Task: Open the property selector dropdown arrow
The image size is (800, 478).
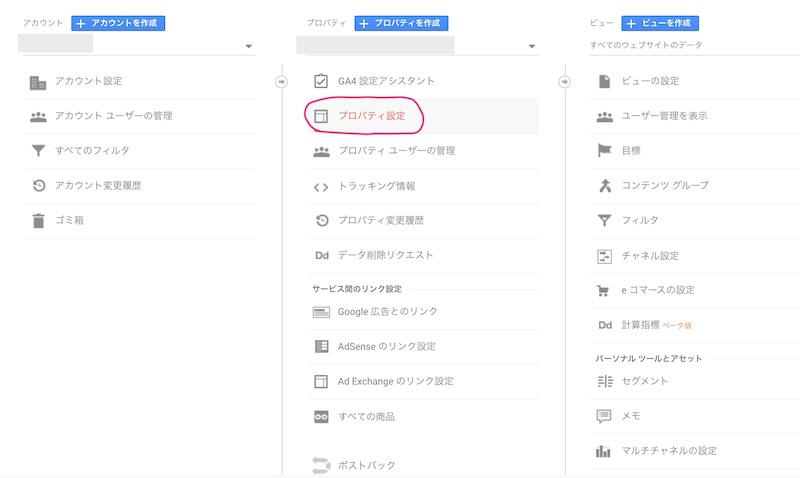Action: coord(532,46)
